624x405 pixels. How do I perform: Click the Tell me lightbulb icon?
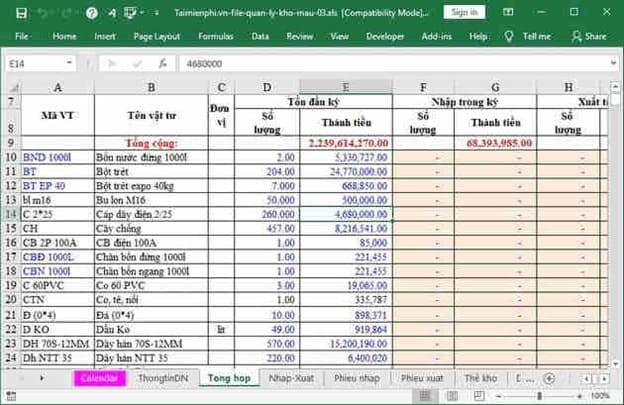click(509, 36)
